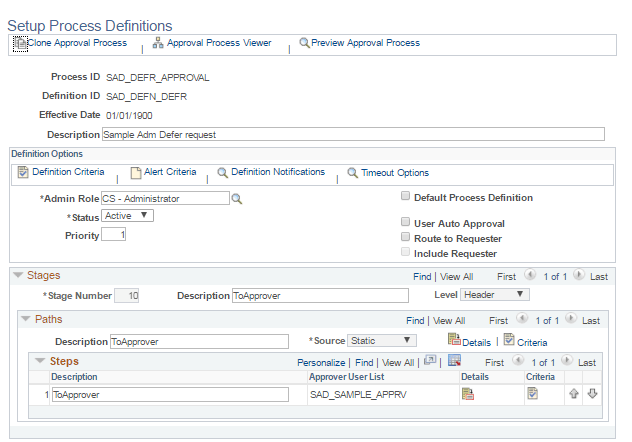632x442 pixels.
Task: Click the Paths Details icon
Action: [x=454, y=339]
